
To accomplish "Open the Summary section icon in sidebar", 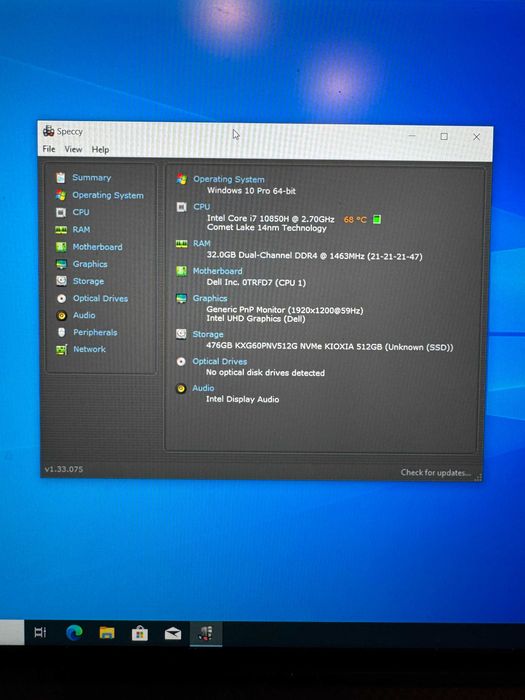I will click(x=61, y=177).
